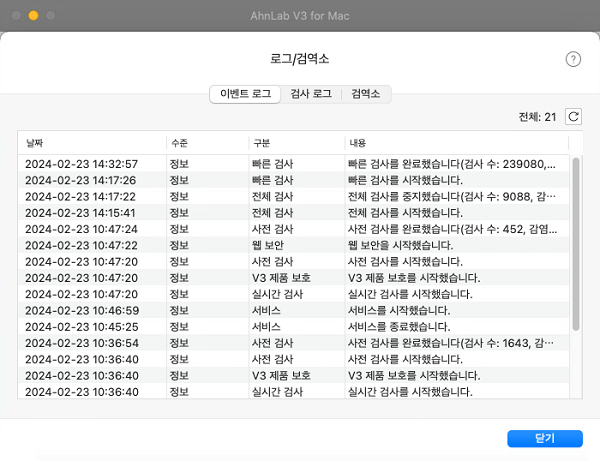Image resolution: width=600 pixels, height=461 pixels.
Task: Select the 2024-02-23 14:32:57 log row
Action: point(293,164)
